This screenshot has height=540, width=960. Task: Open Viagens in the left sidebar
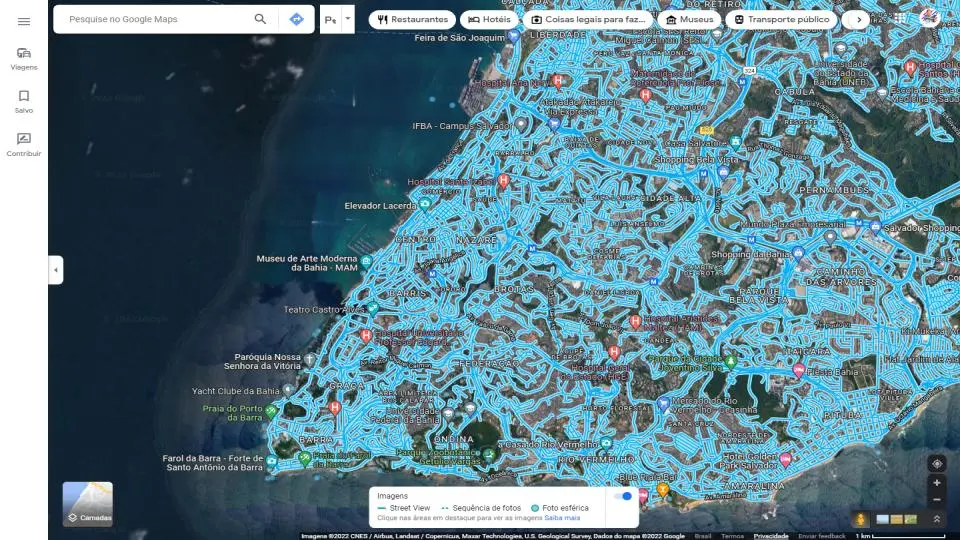(24, 58)
